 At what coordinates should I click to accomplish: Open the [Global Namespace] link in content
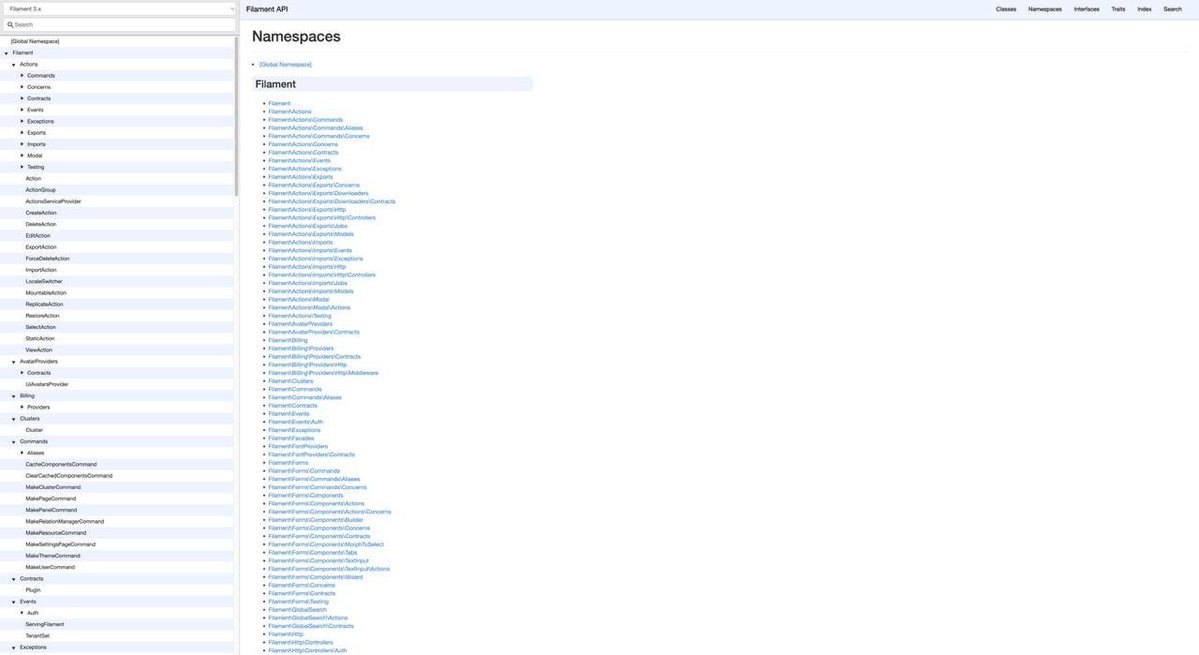(285, 64)
